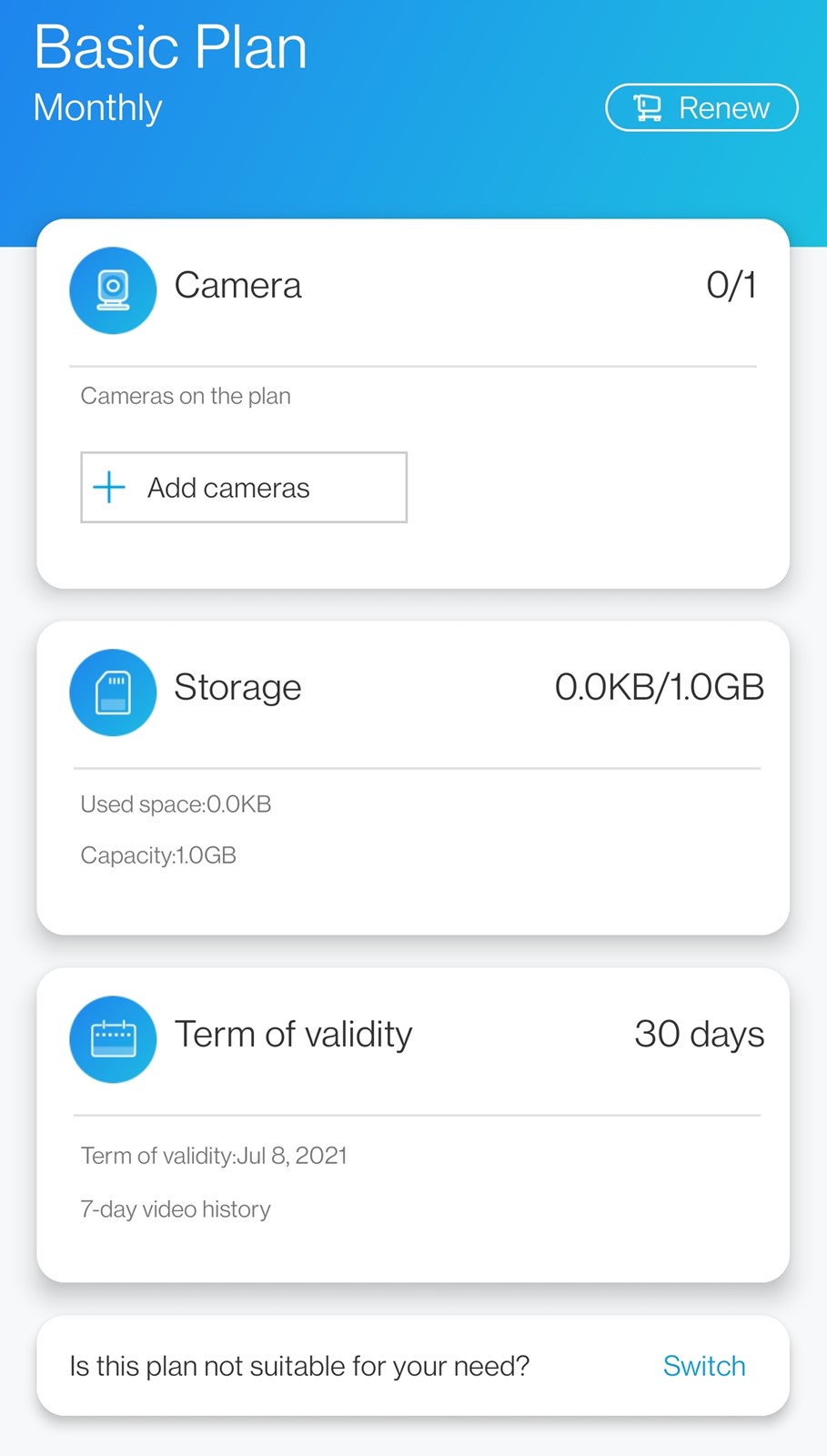The image size is (827, 1456).
Task: Select the Storage heading
Action: pos(237,687)
